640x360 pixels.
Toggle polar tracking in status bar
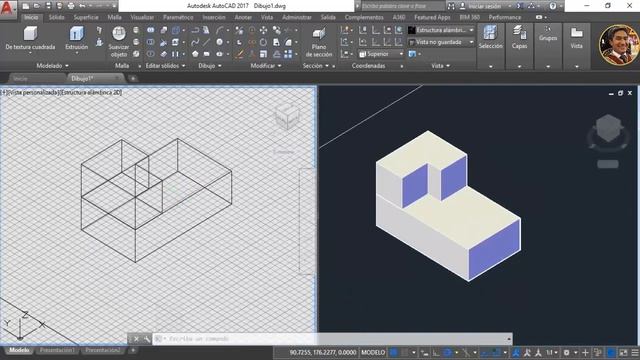(447, 352)
